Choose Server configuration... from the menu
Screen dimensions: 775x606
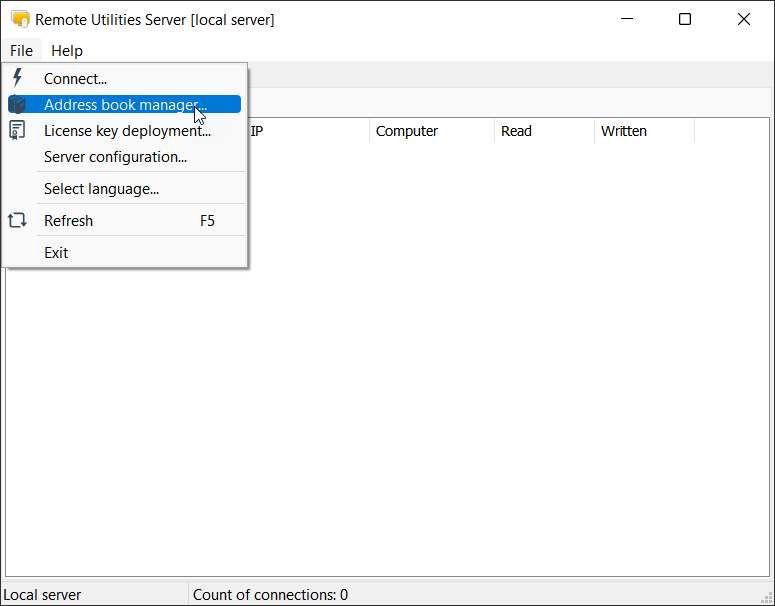coord(115,157)
